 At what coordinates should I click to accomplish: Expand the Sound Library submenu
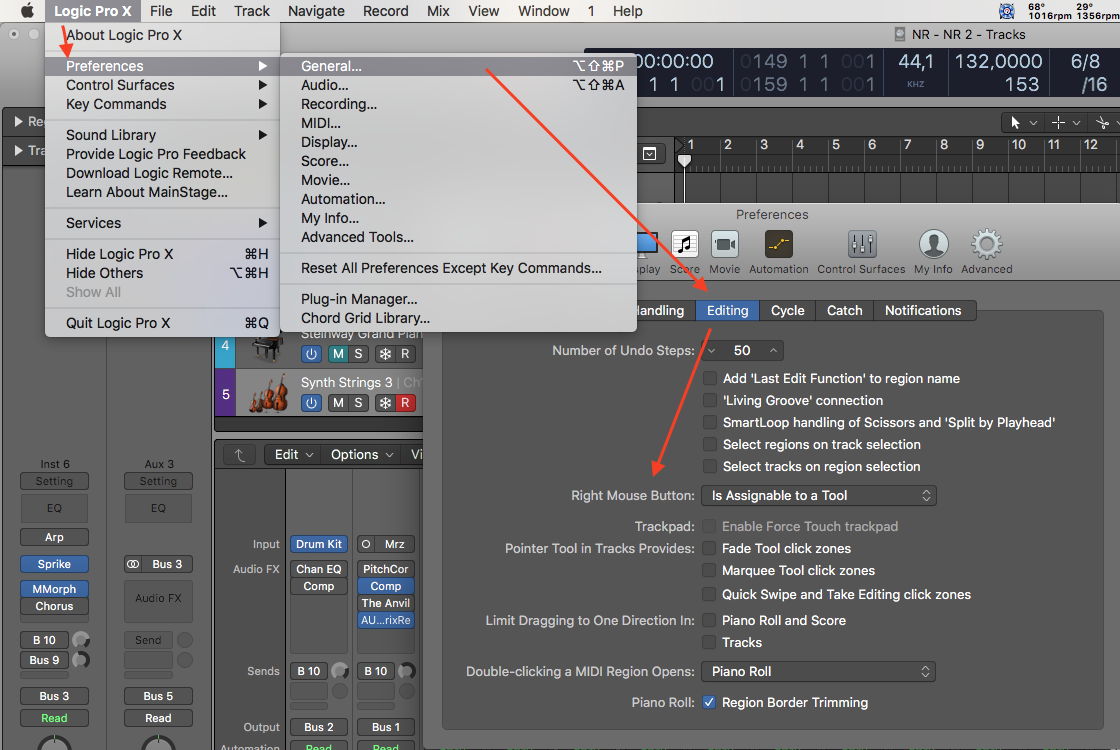pyautogui.click(x=162, y=135)
